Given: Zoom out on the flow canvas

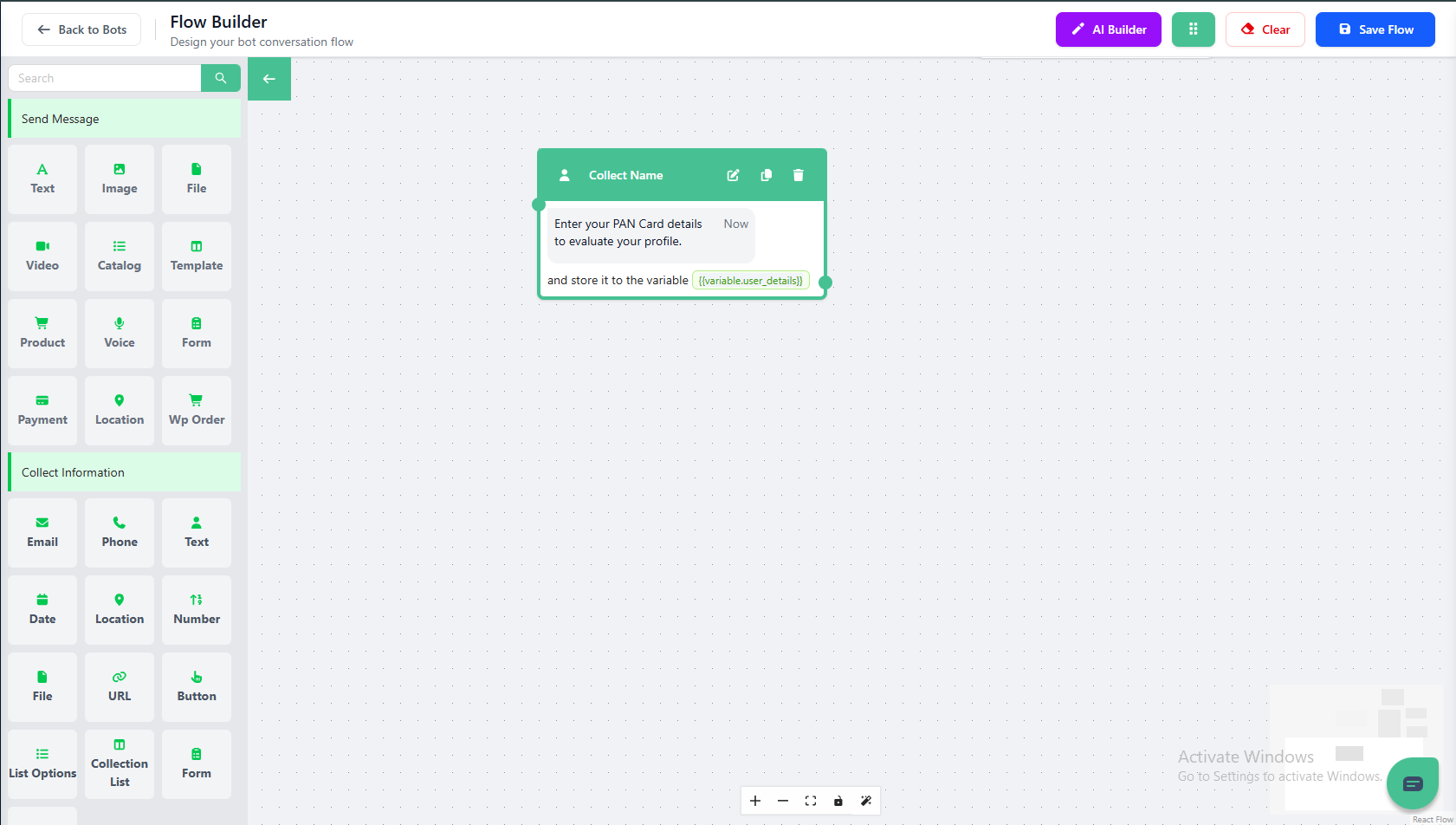Looking at the screenshot, I should 783,801.
